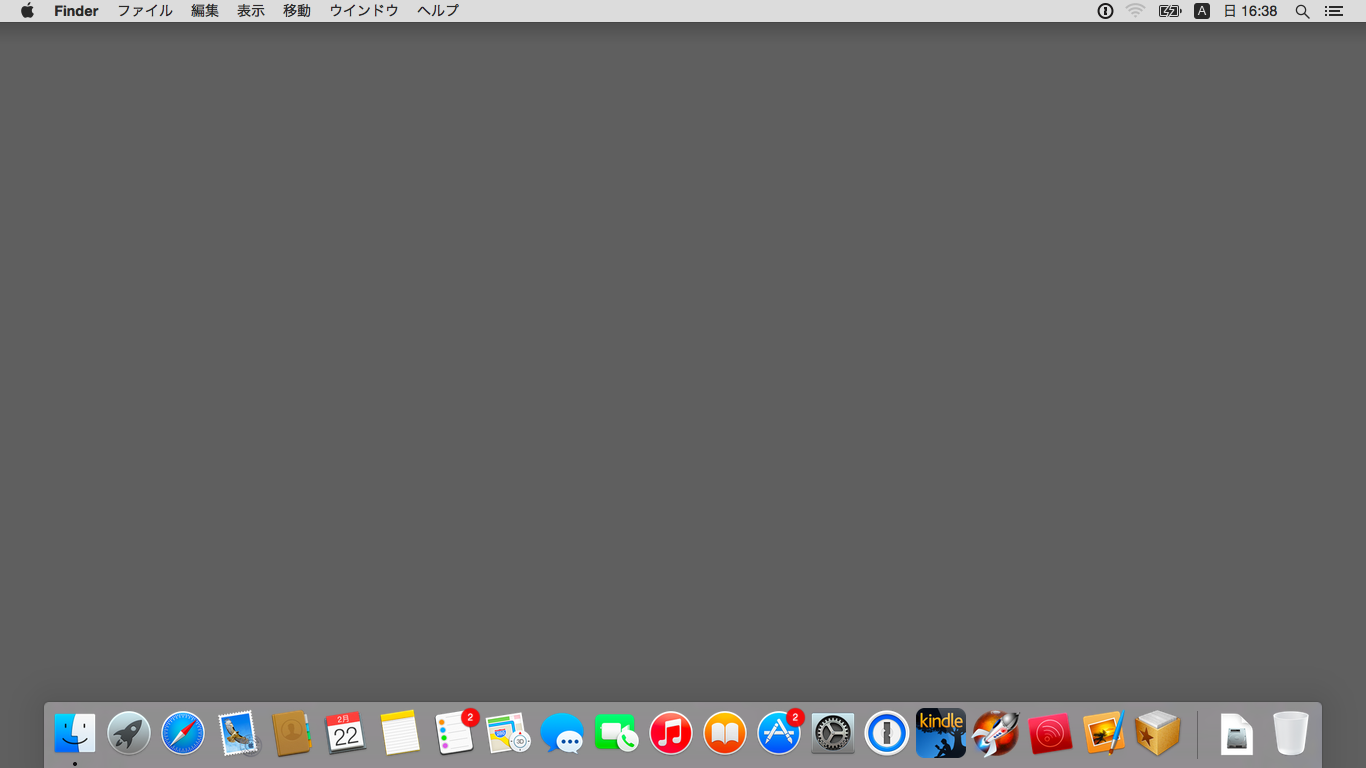Launch Safari from the Dock
The image size is (1366, 768).
click(183, 733)
